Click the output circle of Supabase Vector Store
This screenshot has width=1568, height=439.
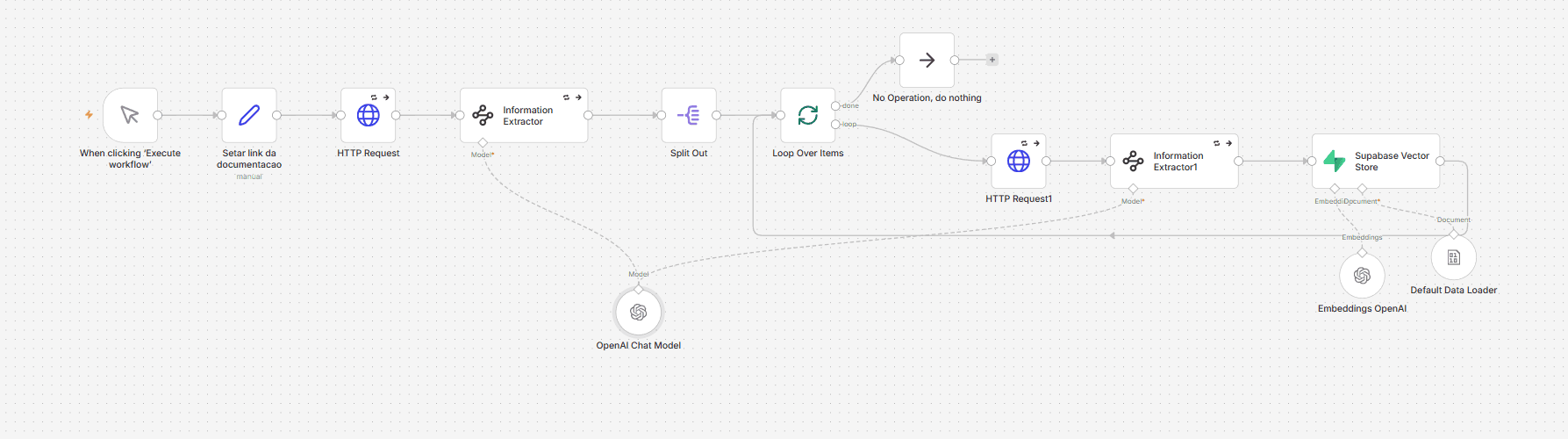1440,161
